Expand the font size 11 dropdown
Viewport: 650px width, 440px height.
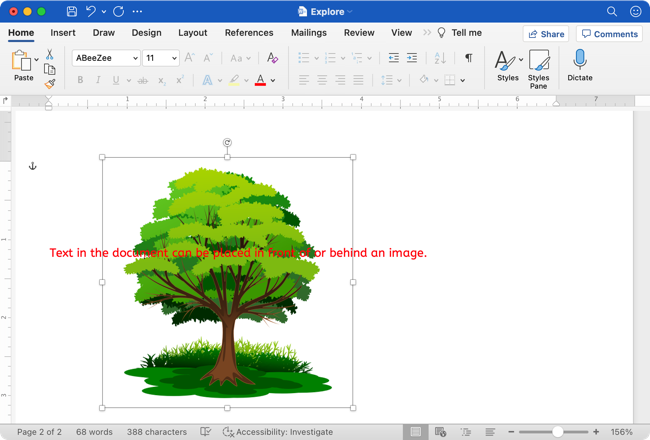tap(174, 59)
